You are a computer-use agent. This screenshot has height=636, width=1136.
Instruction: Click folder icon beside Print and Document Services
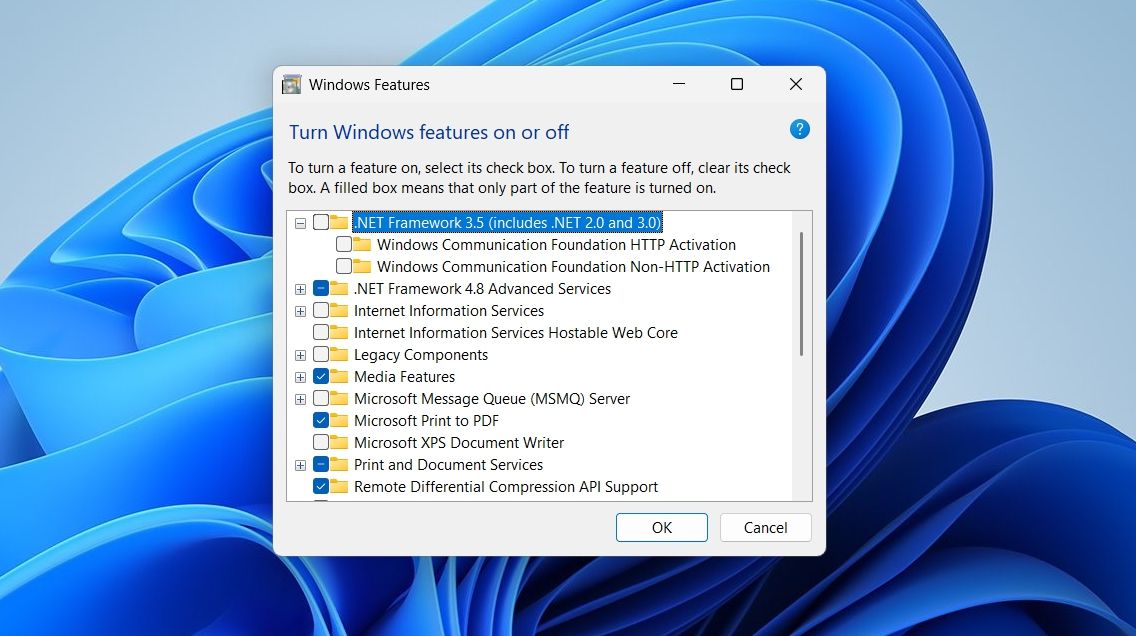(339, 464)
